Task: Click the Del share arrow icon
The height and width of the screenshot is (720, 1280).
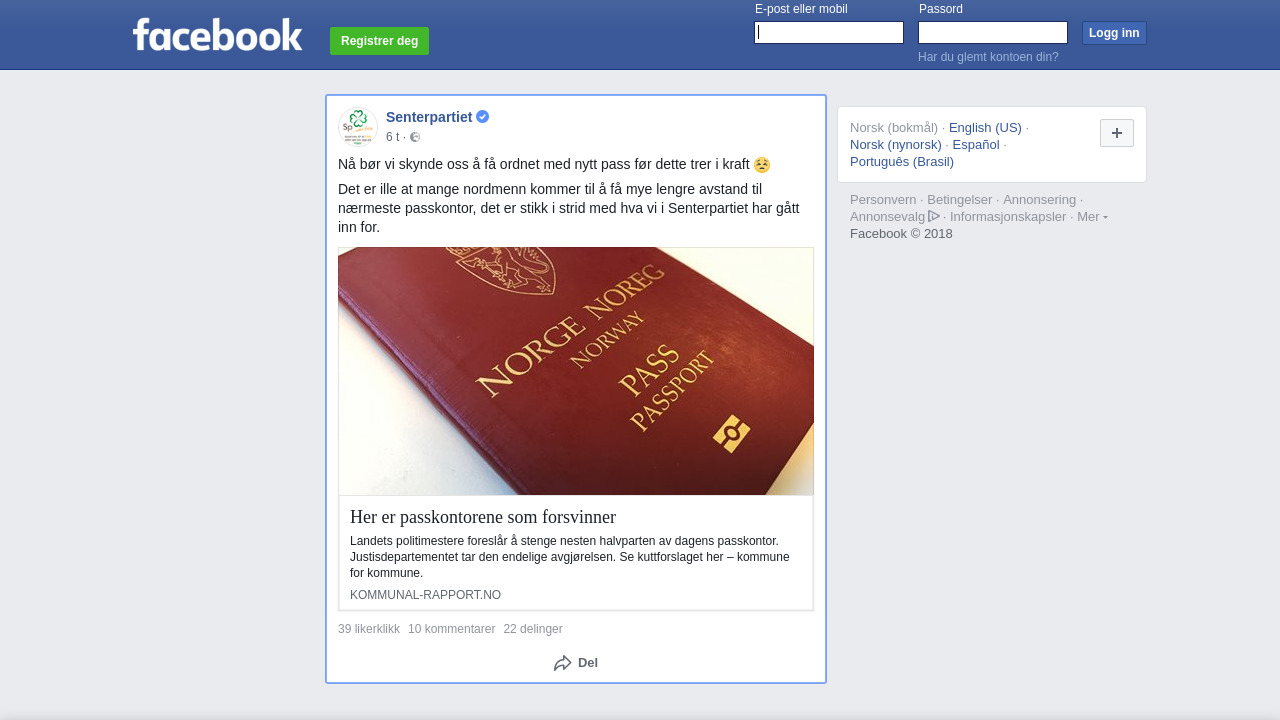Action: (x=563, y=663)
